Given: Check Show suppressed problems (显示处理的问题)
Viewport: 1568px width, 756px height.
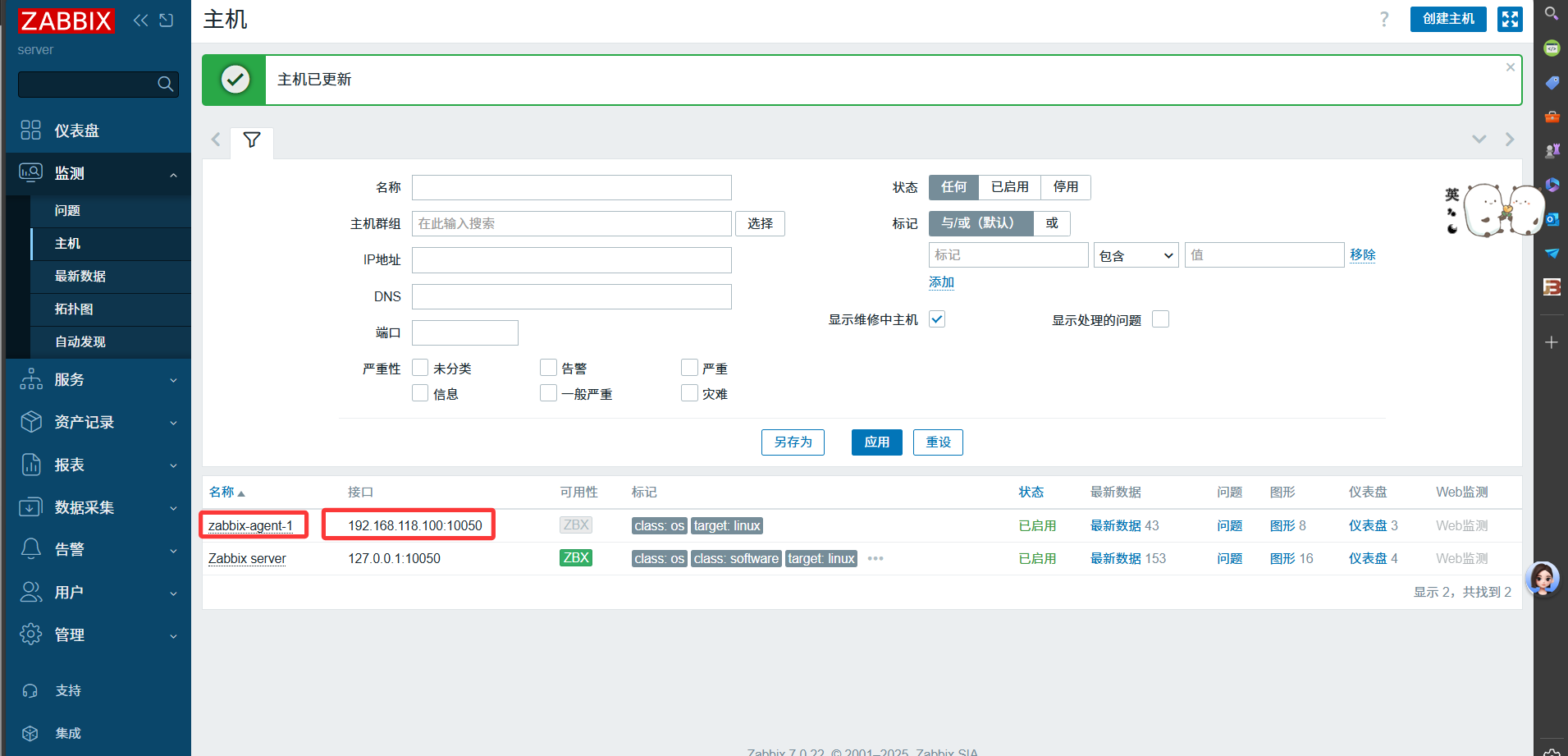Looking at the screenshot, I should pyautogui.click(x=1160, y=319).
